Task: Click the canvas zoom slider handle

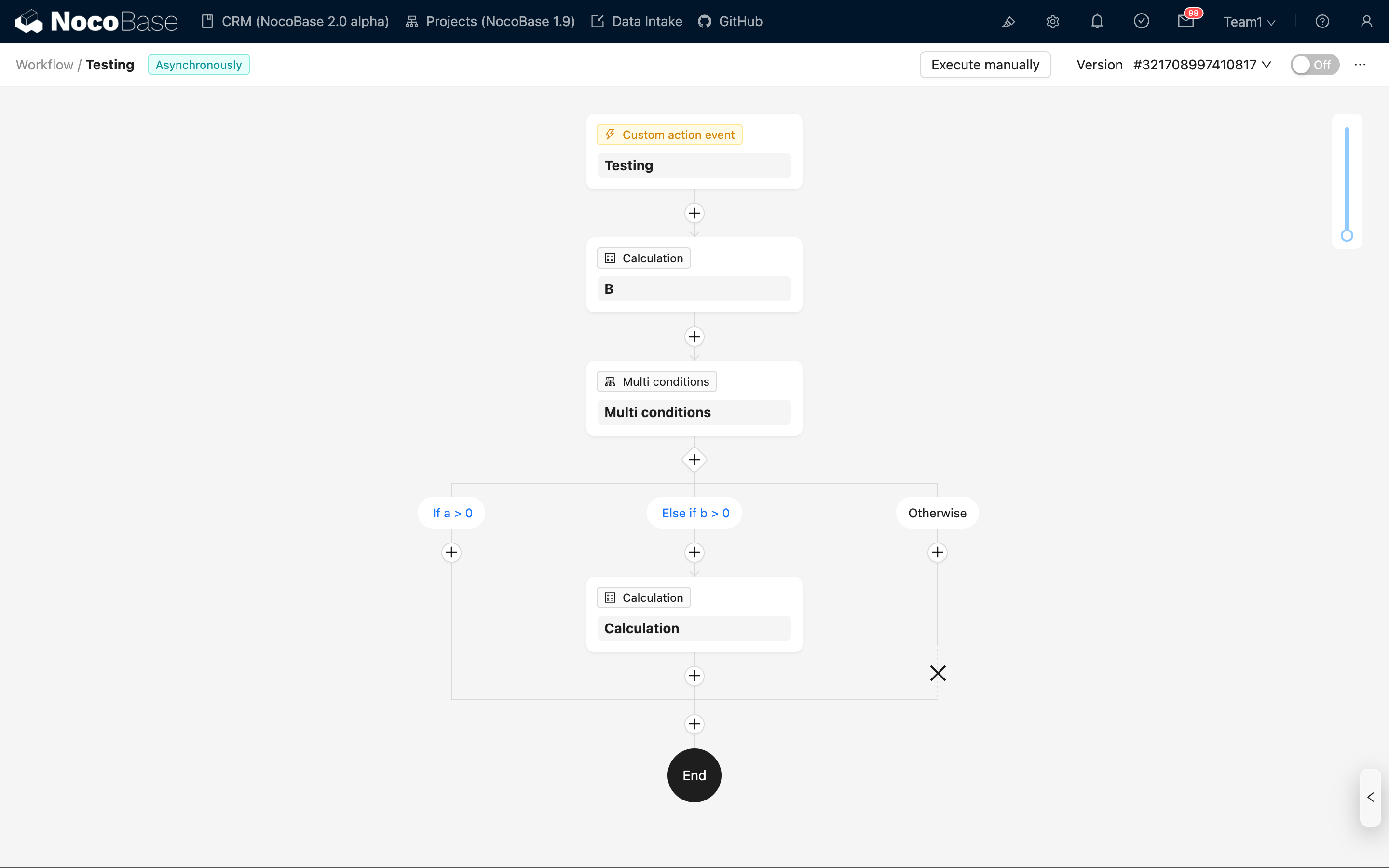Action: [x=1347, y=235]
